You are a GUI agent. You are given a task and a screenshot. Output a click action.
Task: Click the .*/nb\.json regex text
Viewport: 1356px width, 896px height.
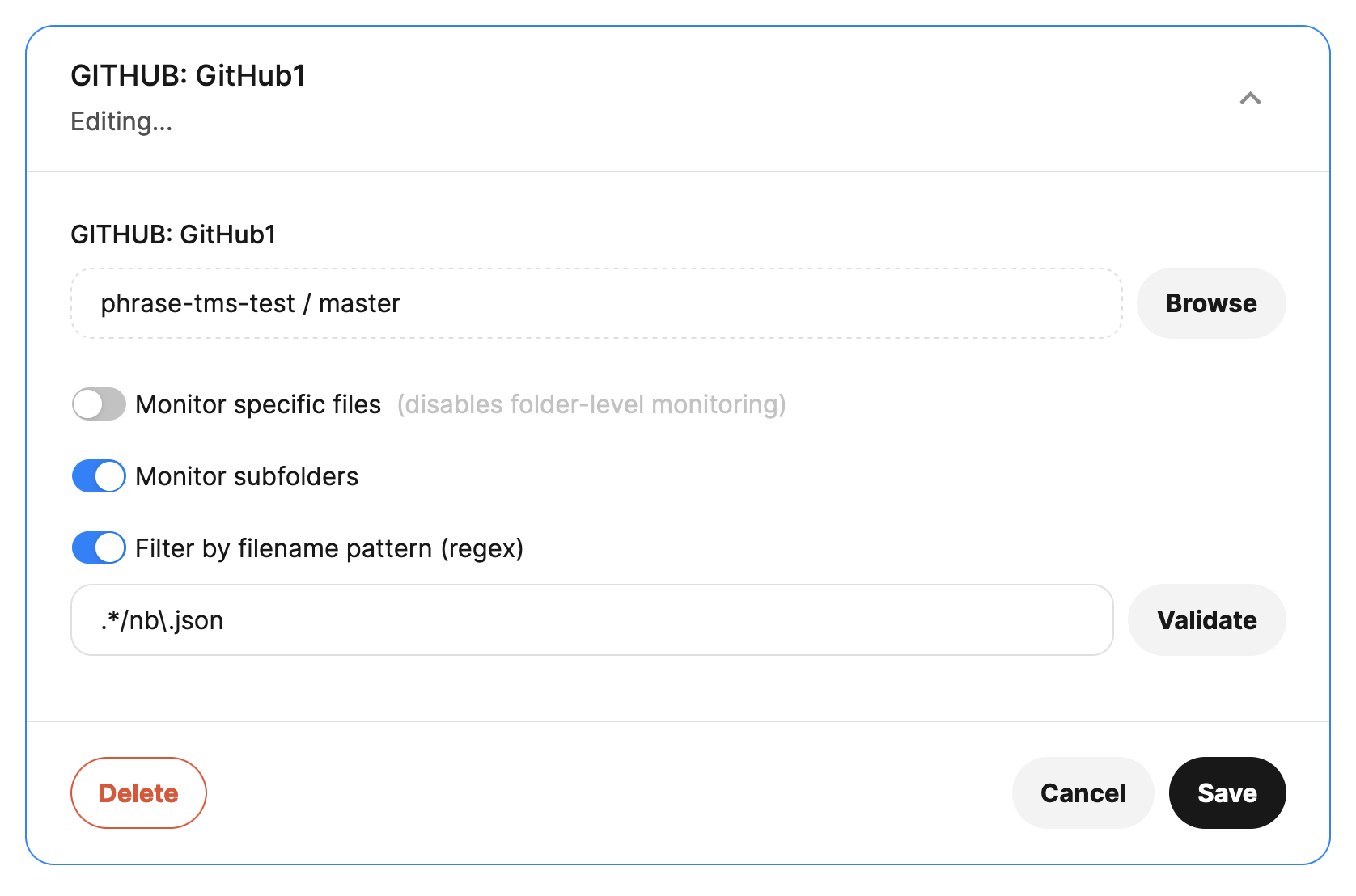pyautogui.click(x=162, y=620)
